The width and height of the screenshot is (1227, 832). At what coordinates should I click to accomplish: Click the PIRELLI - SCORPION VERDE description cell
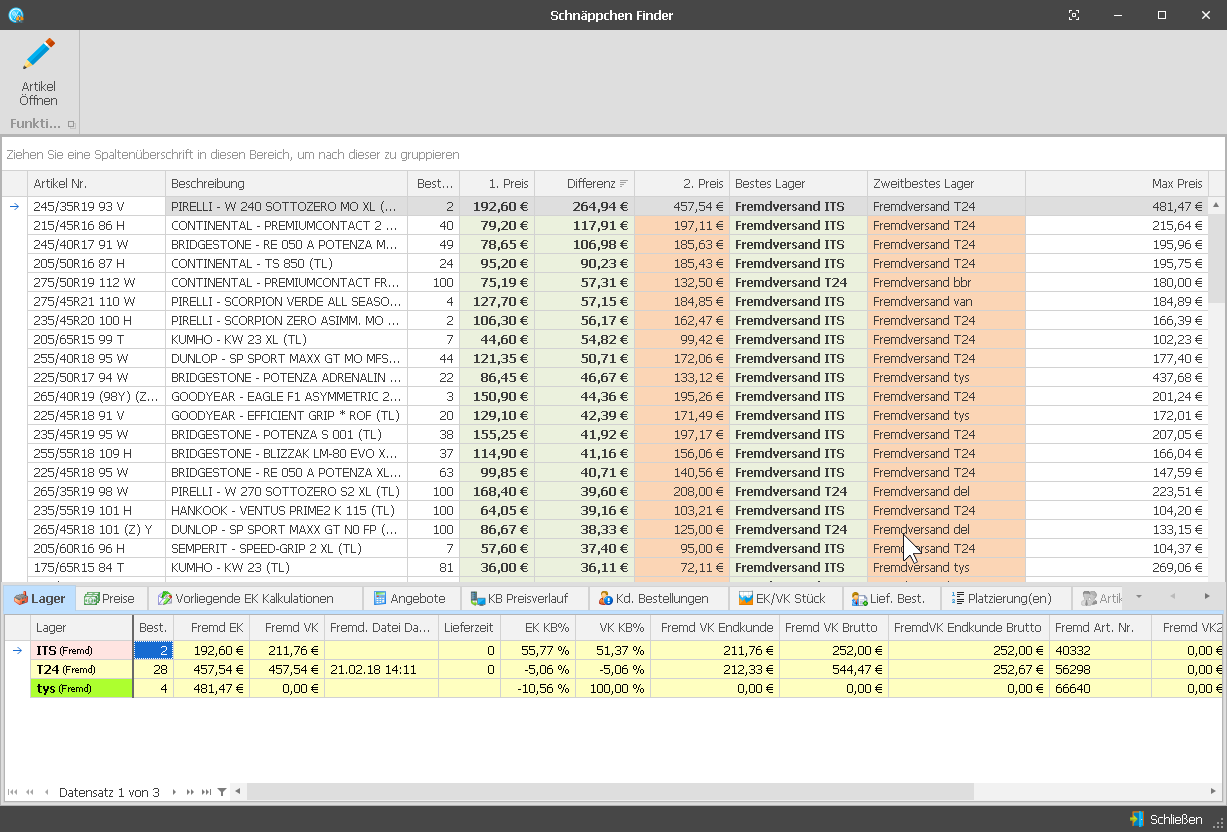click(286, 302)
